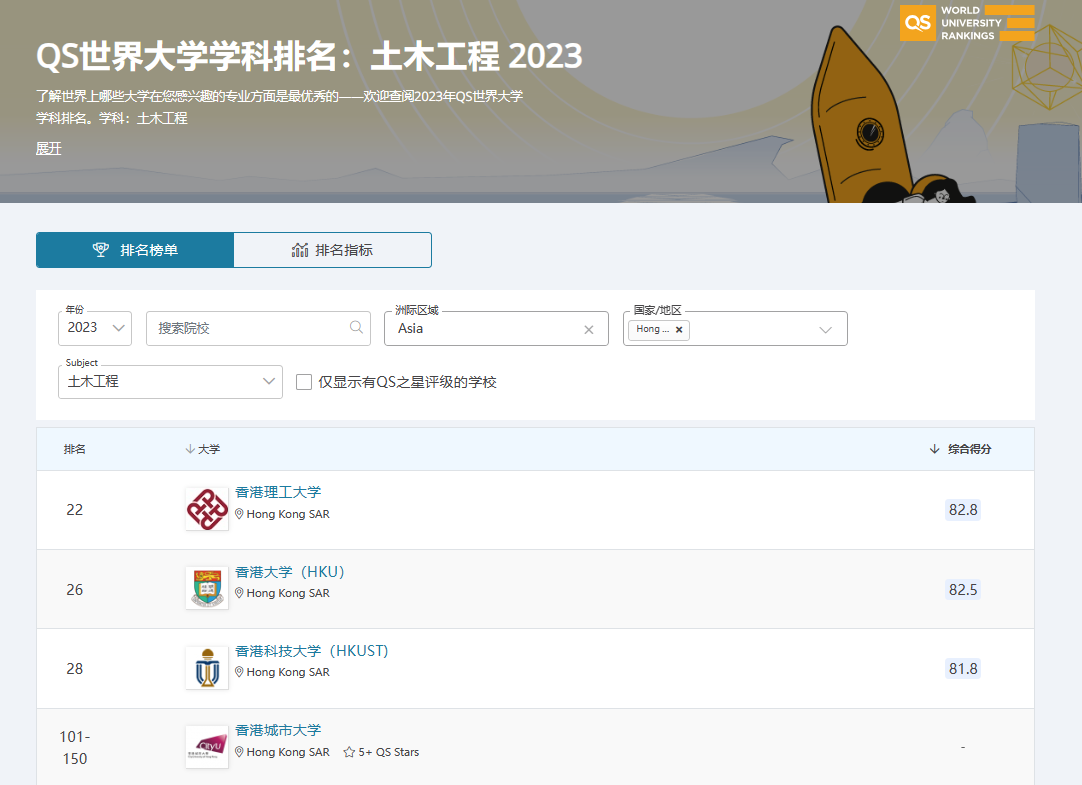Switch to the 排名榜单 tab
The height and width of the screenshot is (785, 1082).
point(135,250)
